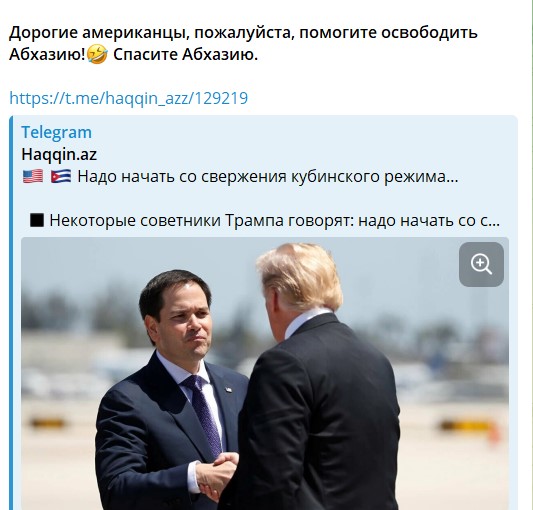
Task: Open the t.me/haqqin_azz/129219 link
Action: click(128, 98)
